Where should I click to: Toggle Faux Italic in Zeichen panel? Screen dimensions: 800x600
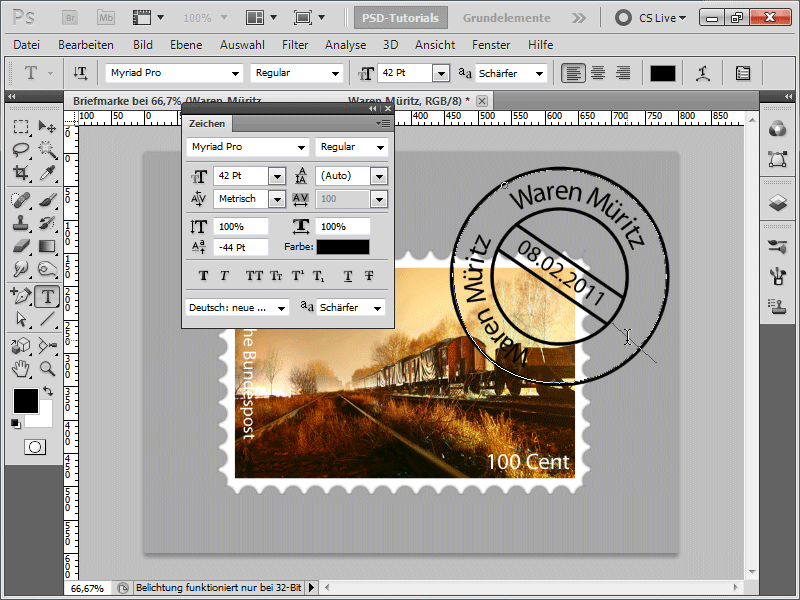coord(224,276)
